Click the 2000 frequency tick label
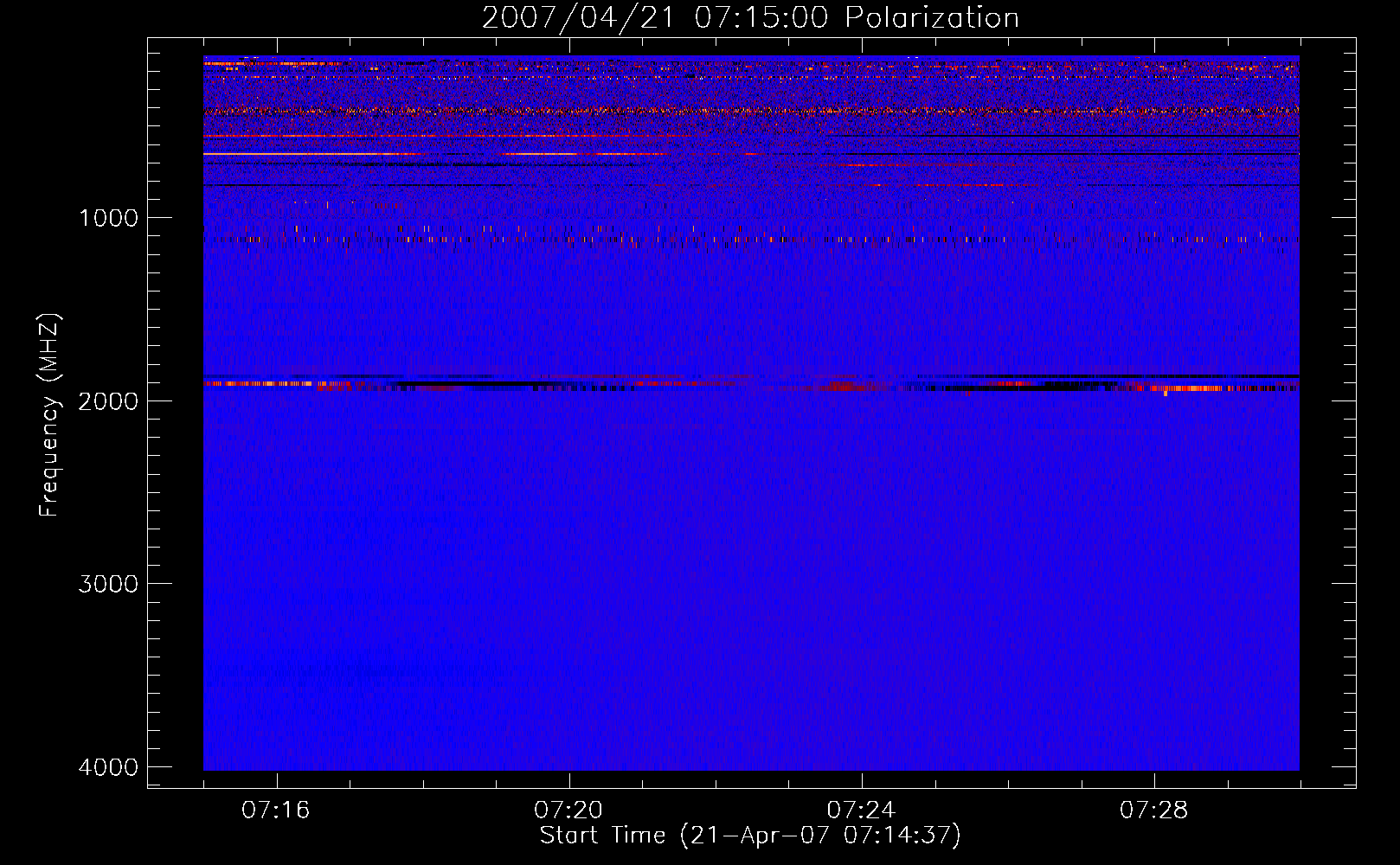The image size is (1400, 865). (108, 400)
